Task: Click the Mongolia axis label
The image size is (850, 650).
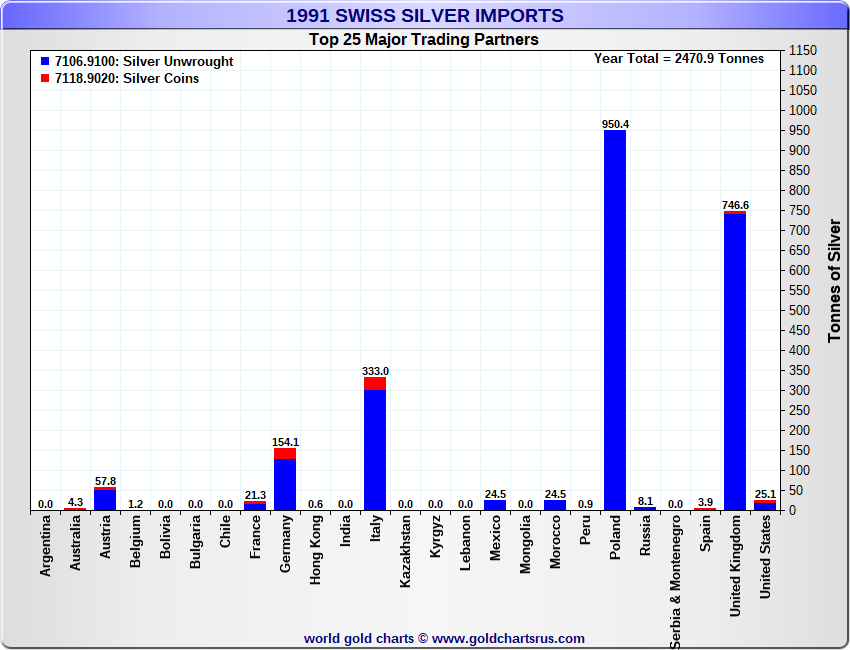Action: 525,544
